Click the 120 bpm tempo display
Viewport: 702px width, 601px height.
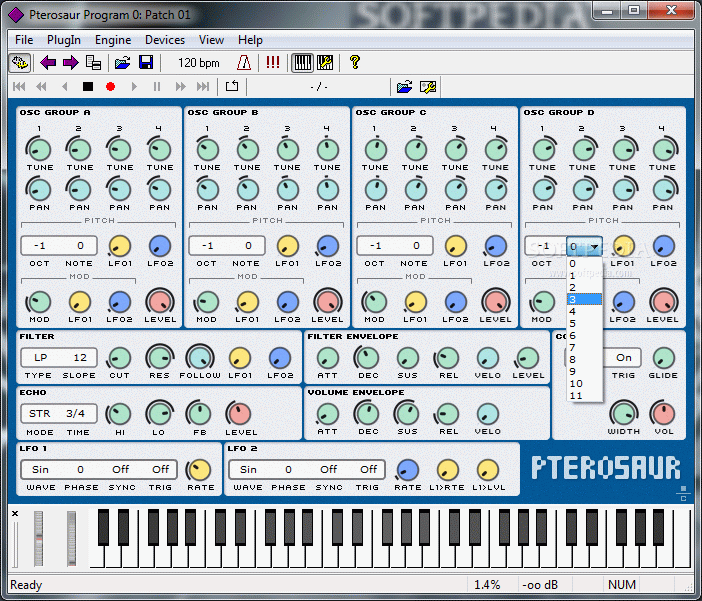click(x=199, y=63)
